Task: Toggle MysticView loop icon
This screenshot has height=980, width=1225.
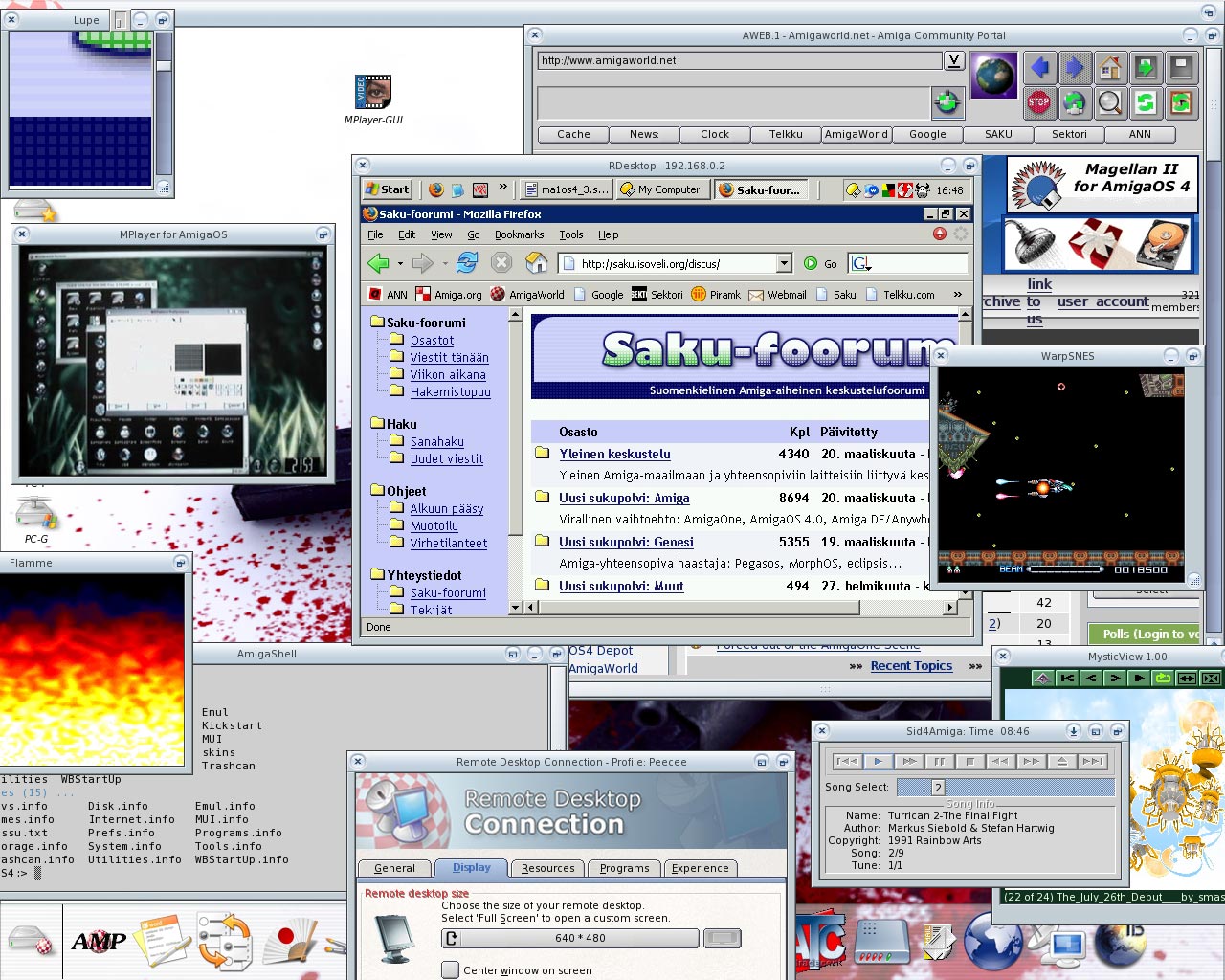Action: tap(1163, 678)
